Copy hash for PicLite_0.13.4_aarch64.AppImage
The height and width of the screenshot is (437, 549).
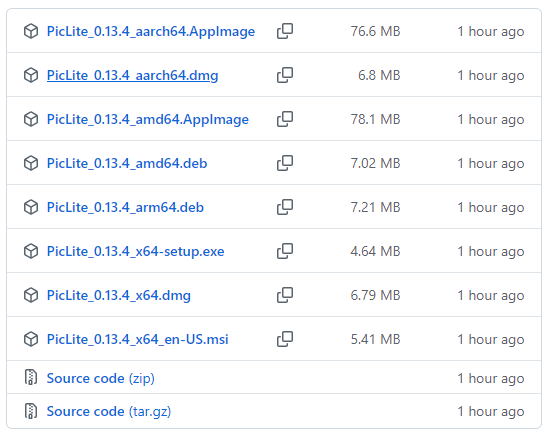285,31
